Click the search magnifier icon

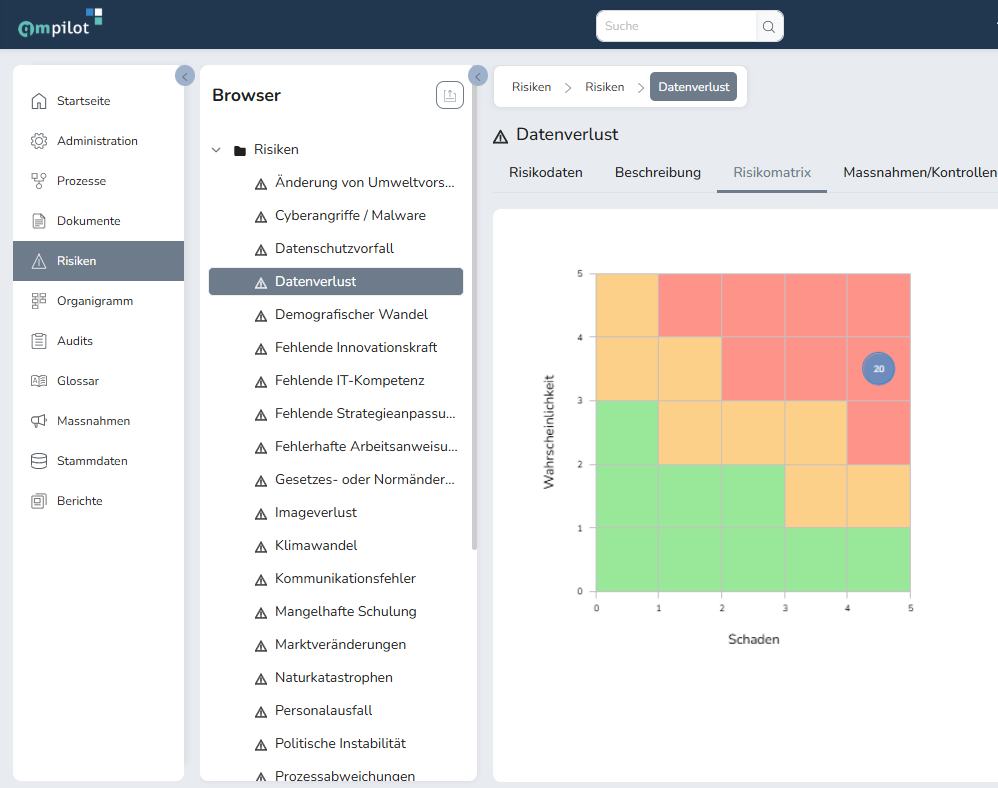pyautogui.click(x=768, y=27)
